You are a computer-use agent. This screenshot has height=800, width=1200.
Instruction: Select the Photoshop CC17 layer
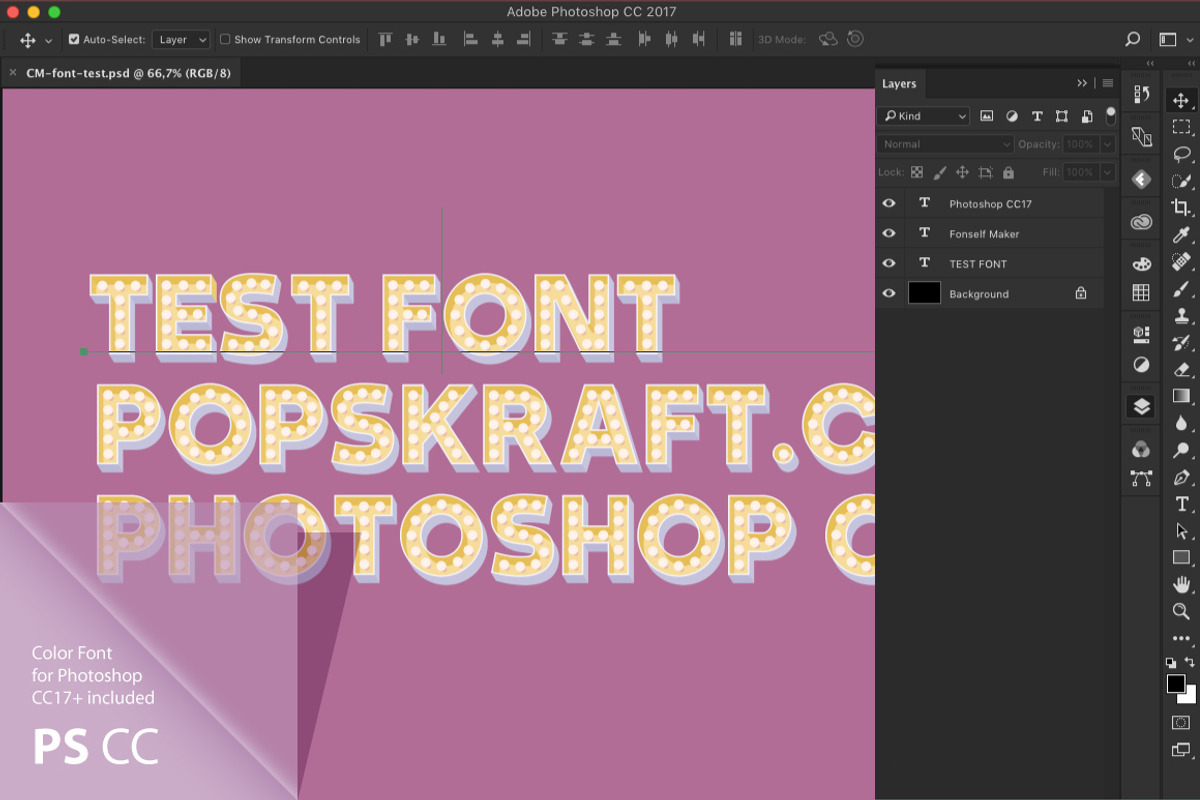990,203
